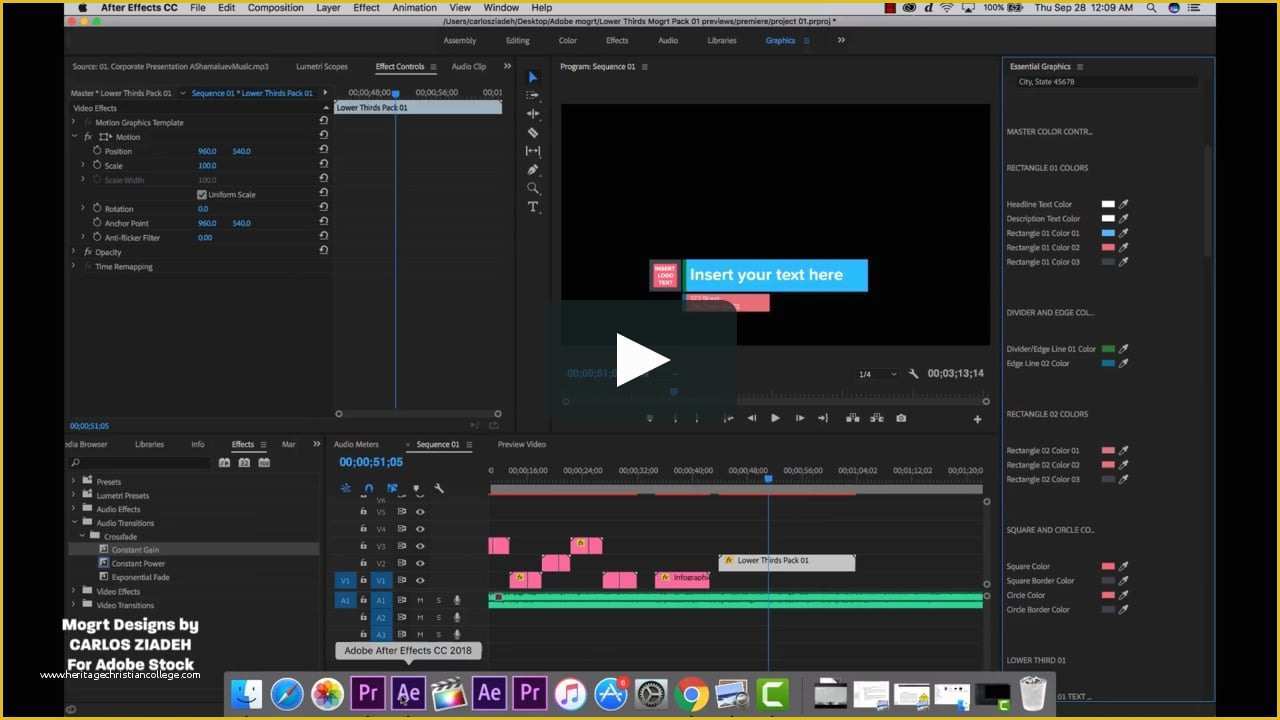
Task: Switch to the Editing workspace
Action: (x=518, y=41)
